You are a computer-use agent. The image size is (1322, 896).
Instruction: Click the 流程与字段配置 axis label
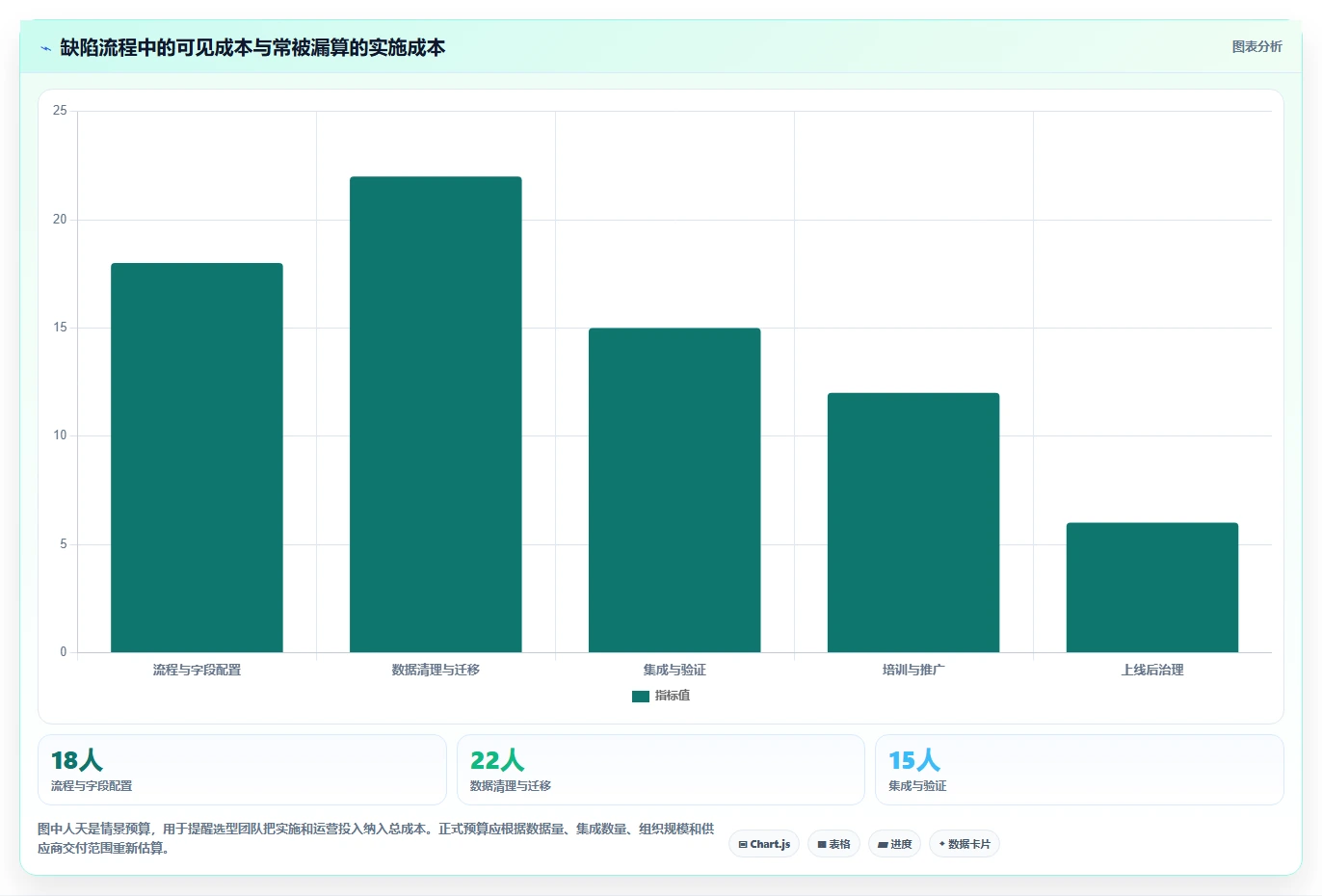(x=197, y=670)
